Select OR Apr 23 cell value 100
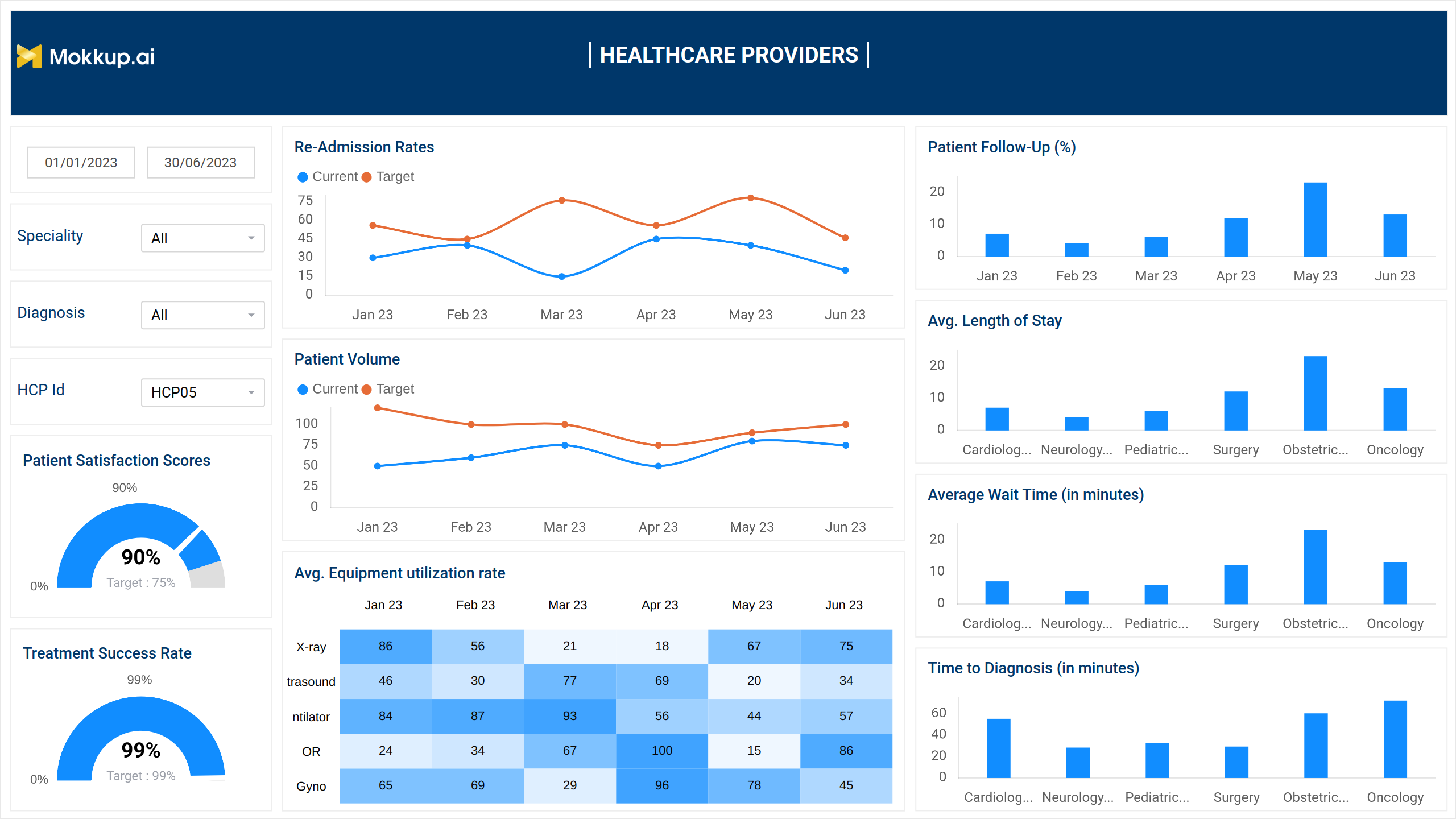 [662, 751]
